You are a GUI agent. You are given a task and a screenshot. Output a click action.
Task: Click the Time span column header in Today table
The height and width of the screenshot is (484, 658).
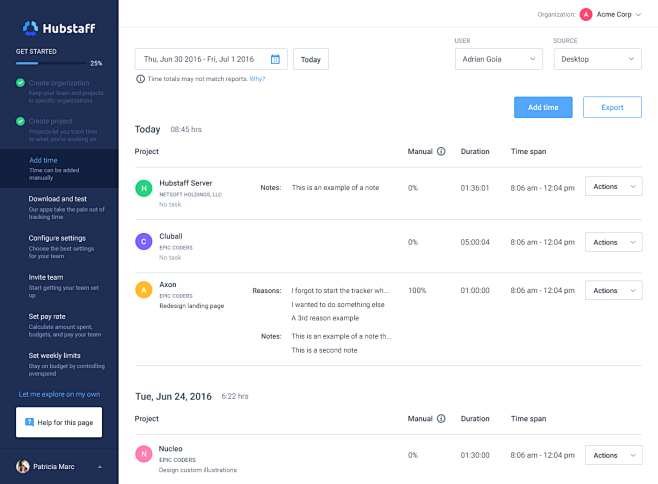528,152
